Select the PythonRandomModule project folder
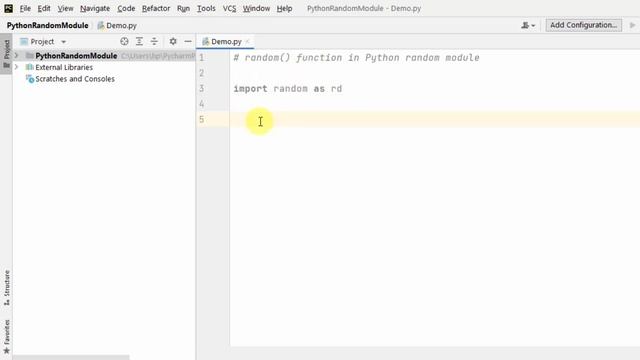The width and height of the screenshot is (640, 360). pos(76,56)
